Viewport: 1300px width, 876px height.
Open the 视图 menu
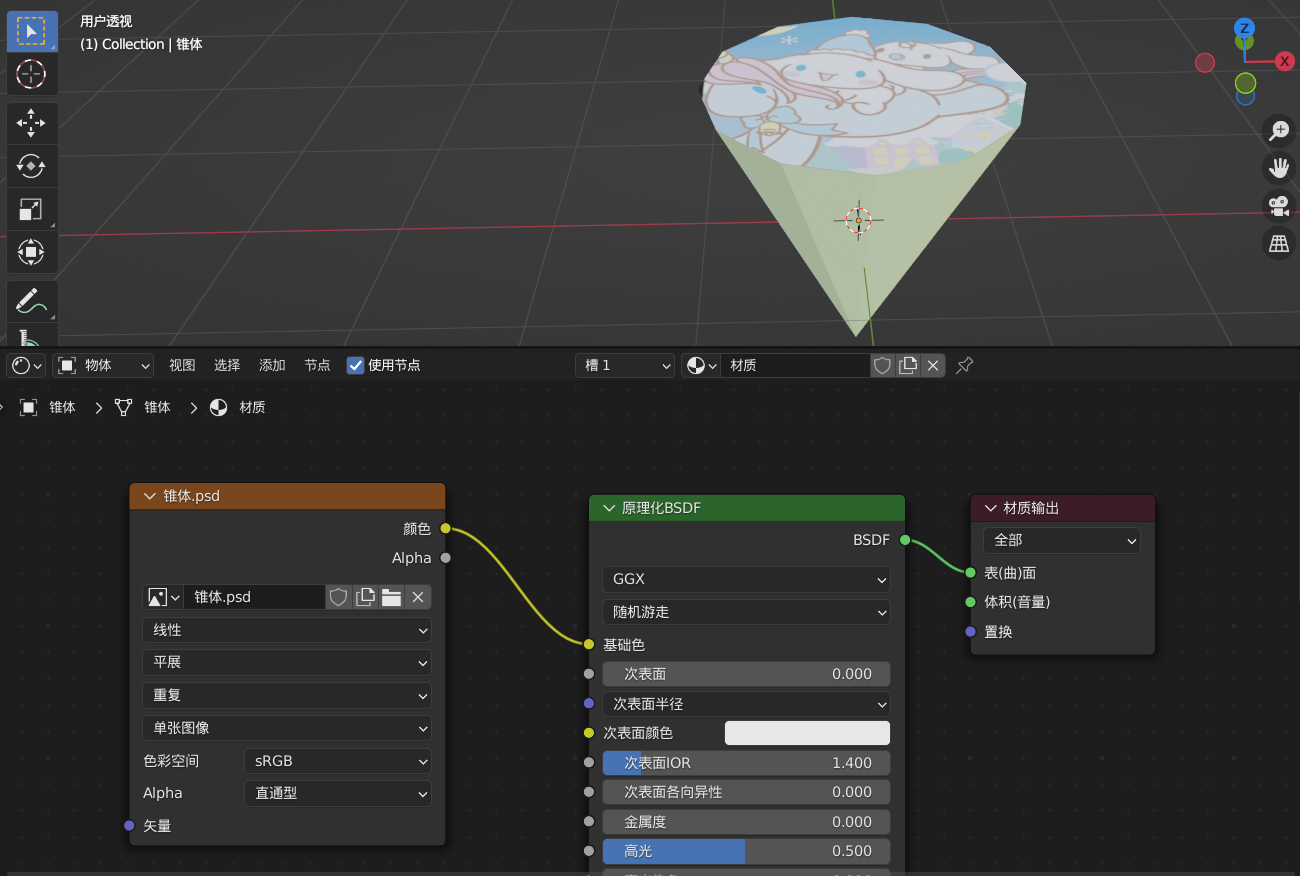click(182, 365)
